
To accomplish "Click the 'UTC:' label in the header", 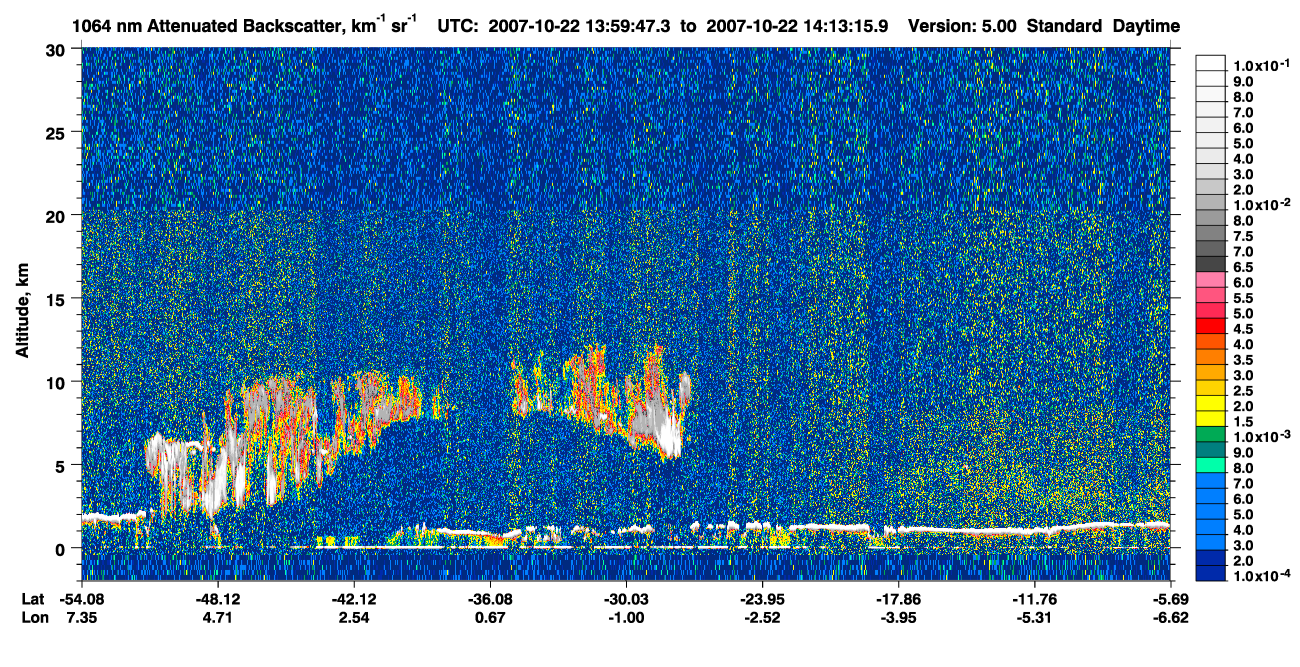I will 458,26.
